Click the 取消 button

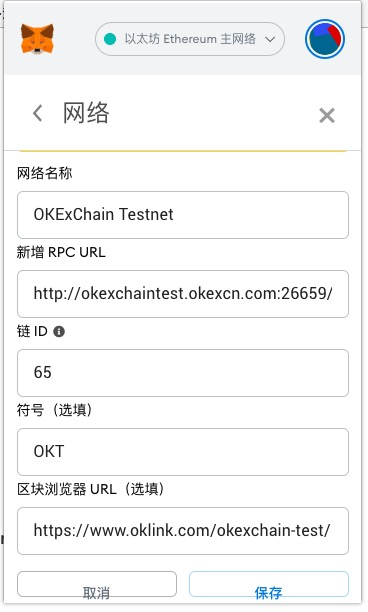[97, 584]
